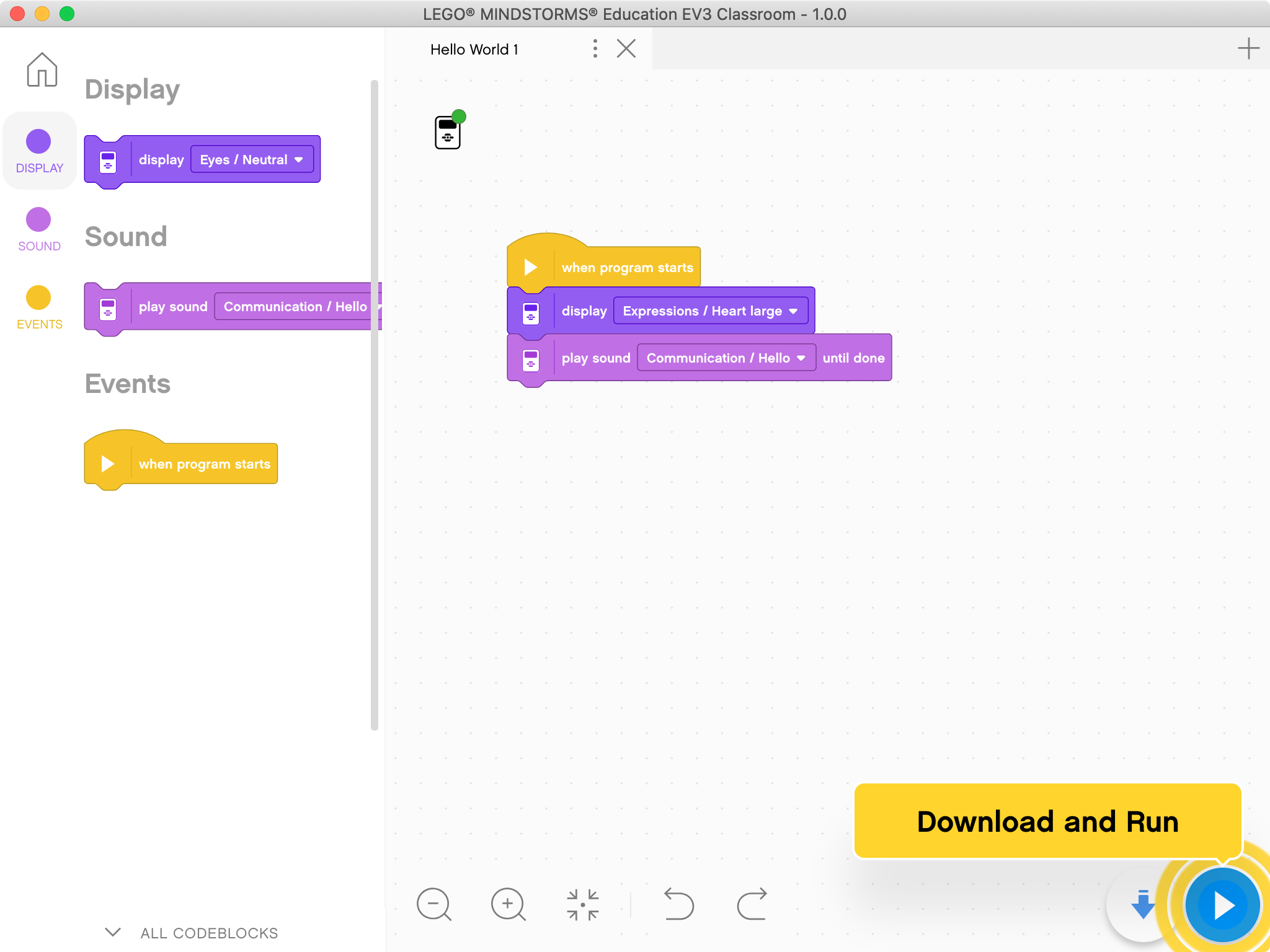This screenshot has width=1270, height=952.
Task: Click the home navigation icon
Action: click(x=41, y=71)
